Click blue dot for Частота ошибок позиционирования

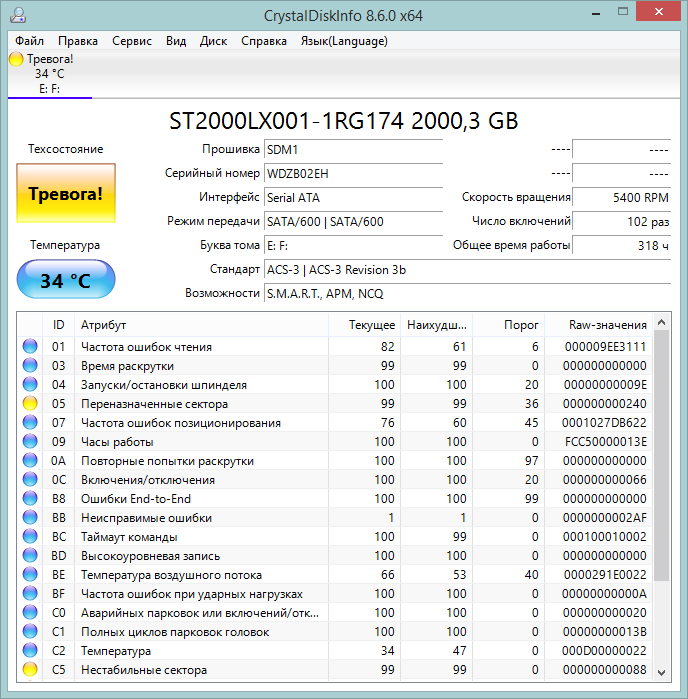tap(30, 423)
